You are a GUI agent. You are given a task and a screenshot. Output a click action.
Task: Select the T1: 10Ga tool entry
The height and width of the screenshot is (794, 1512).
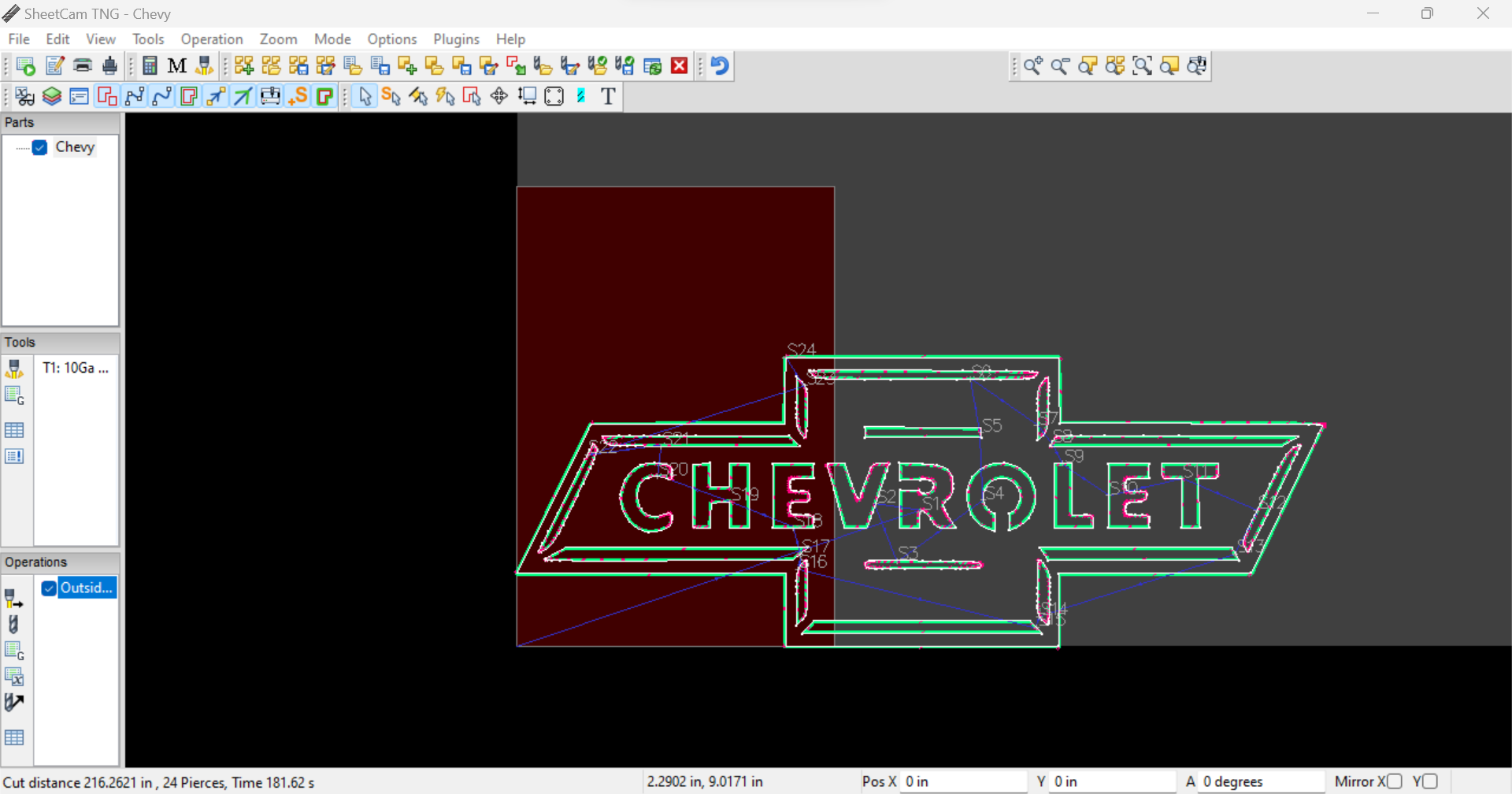pyautogui.click(x=75, y=368)
